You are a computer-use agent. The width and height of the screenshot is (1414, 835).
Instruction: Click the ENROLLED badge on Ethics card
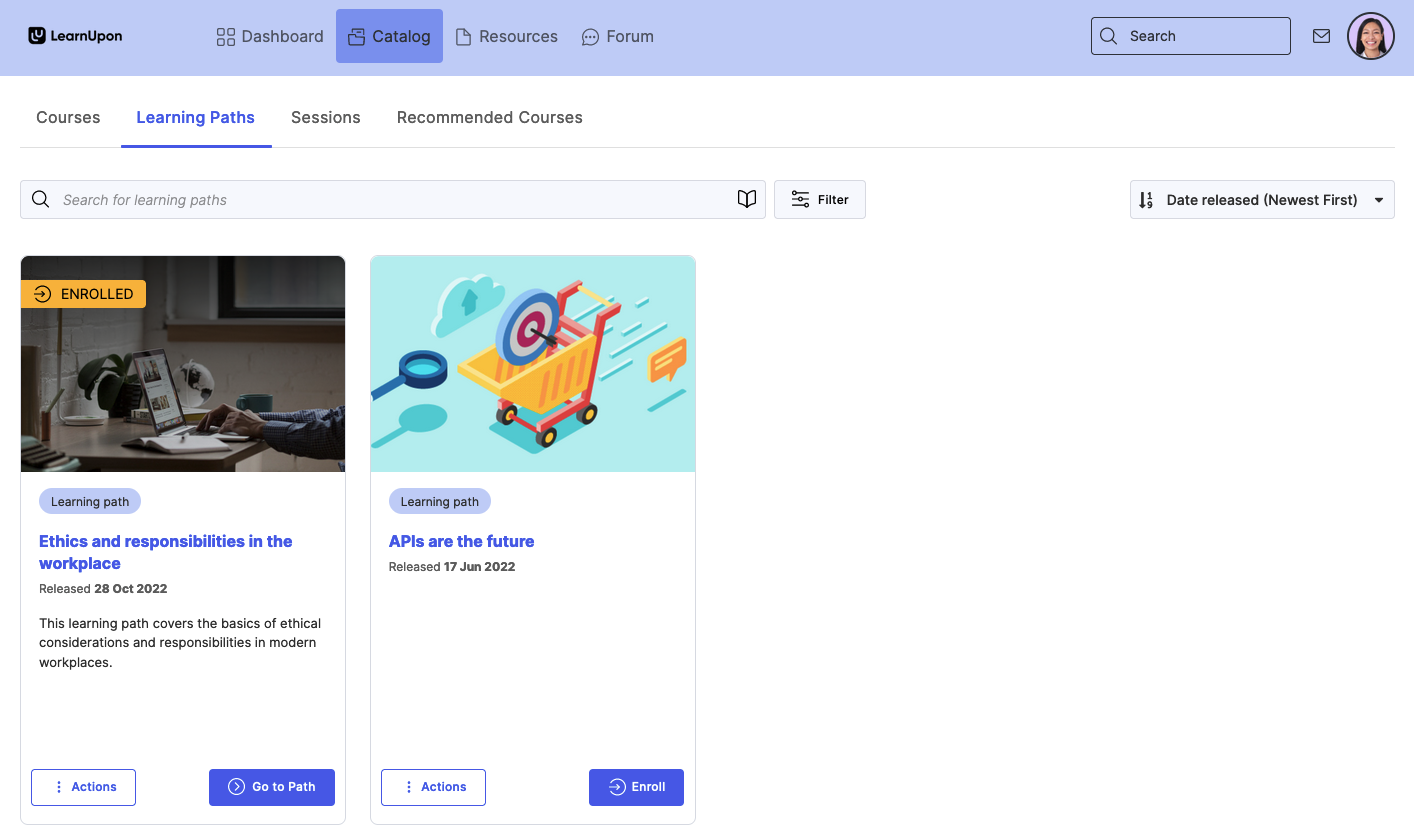(84, 294)
